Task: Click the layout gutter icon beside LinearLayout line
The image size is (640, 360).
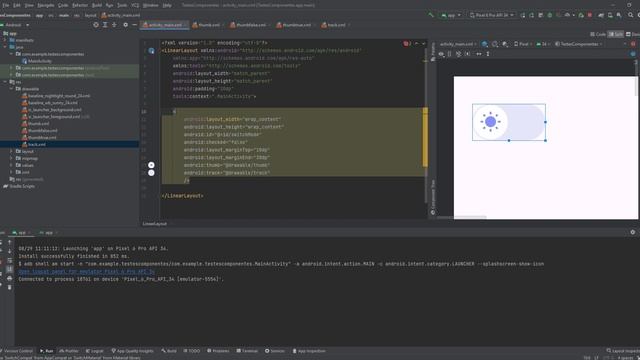Action: (151, 51)
